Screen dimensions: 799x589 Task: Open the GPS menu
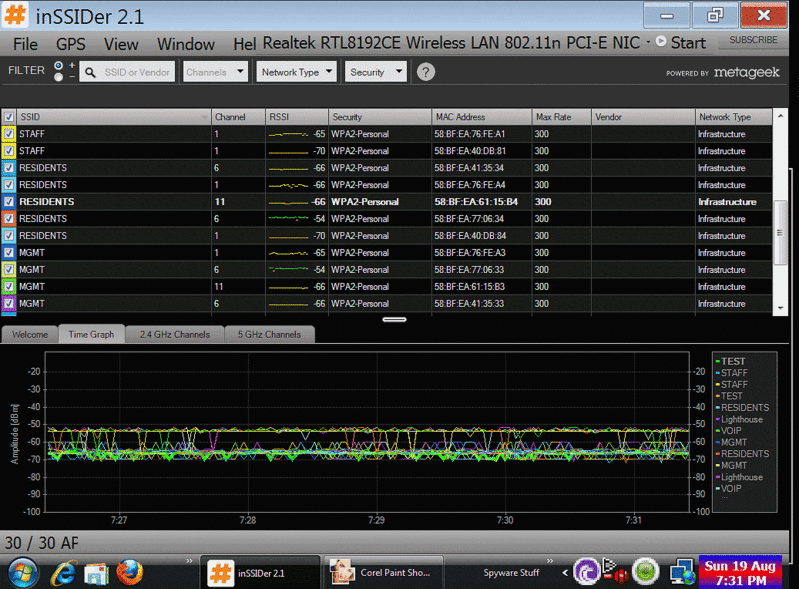click(70, 44)
